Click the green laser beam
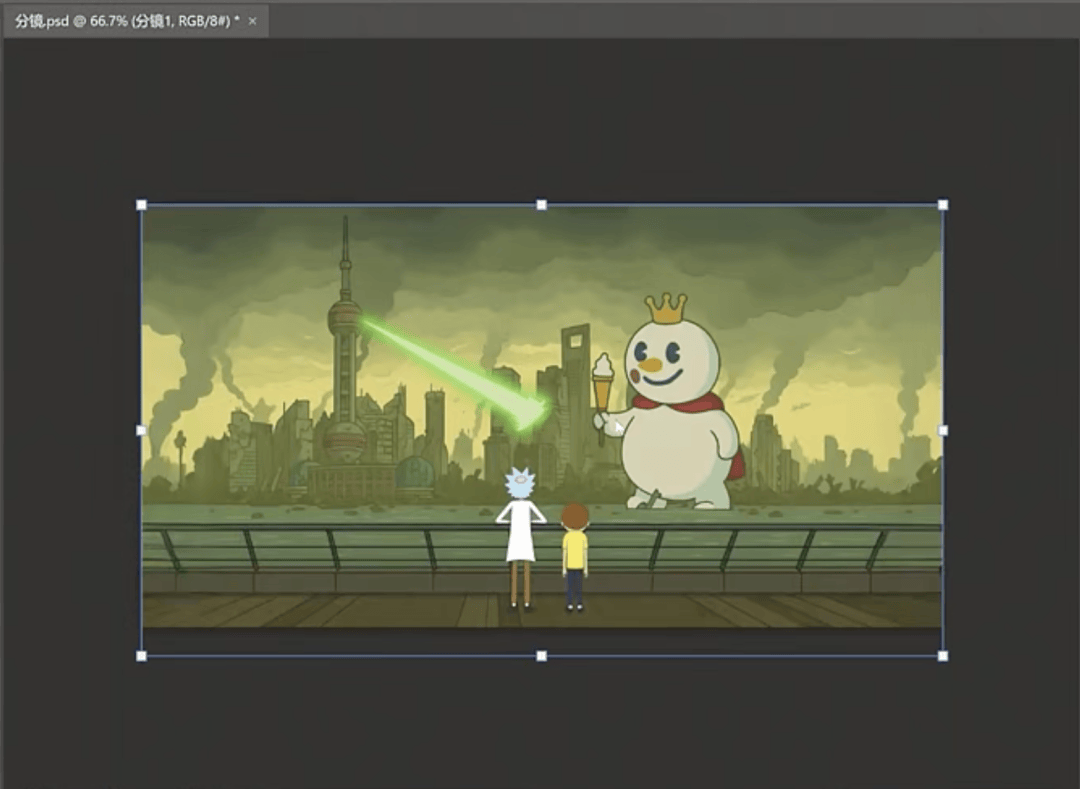The height and width of the screenshot is (789, 1080). pos(450,369)
